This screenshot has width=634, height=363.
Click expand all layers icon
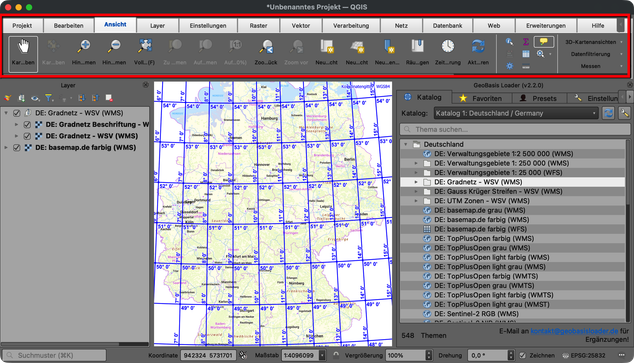(82, 98)
